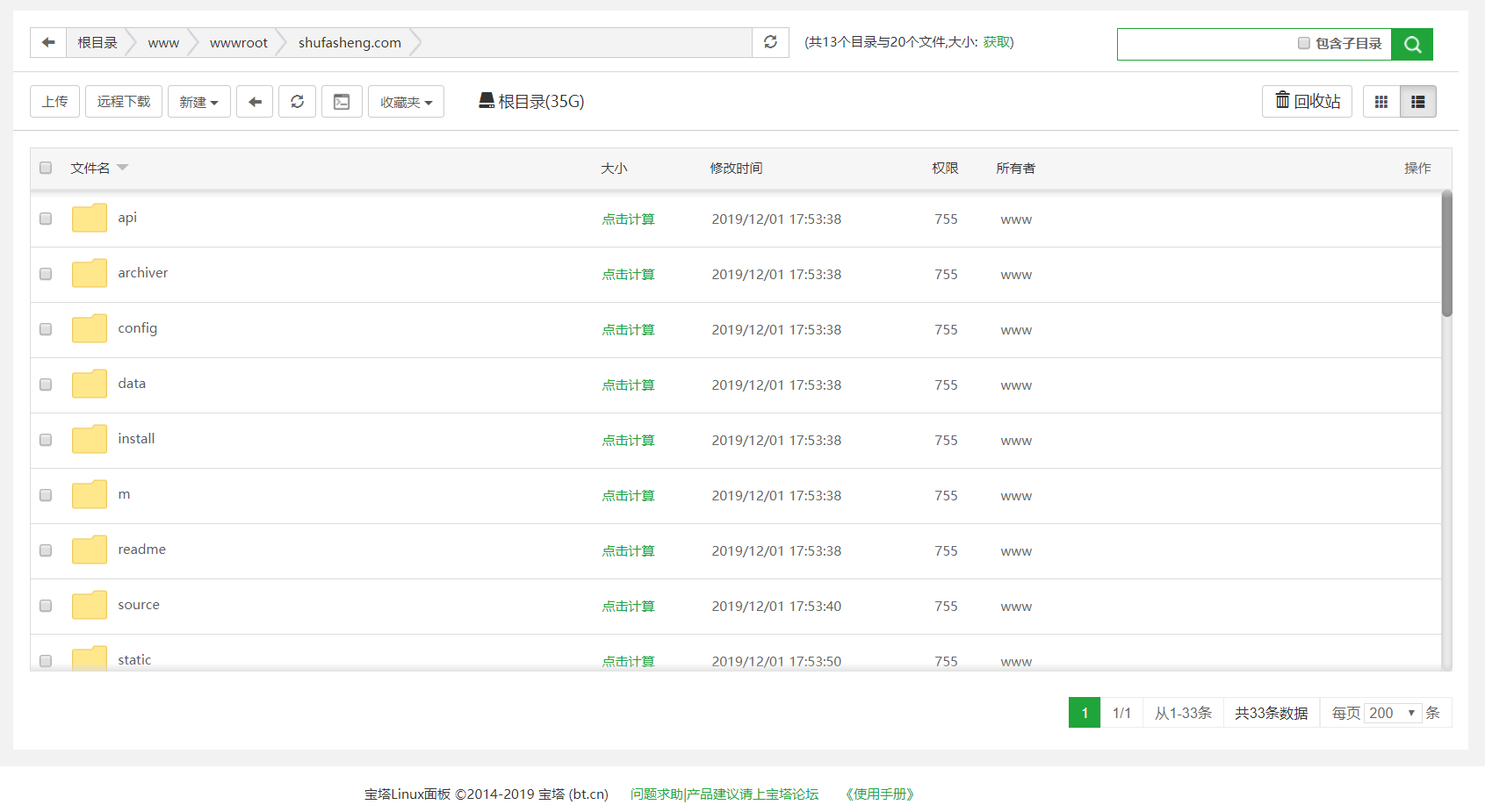This screenshot has width=1485, height=812.
Task: Click the 755 permission in the data row
Action: (x=946, y=385)
